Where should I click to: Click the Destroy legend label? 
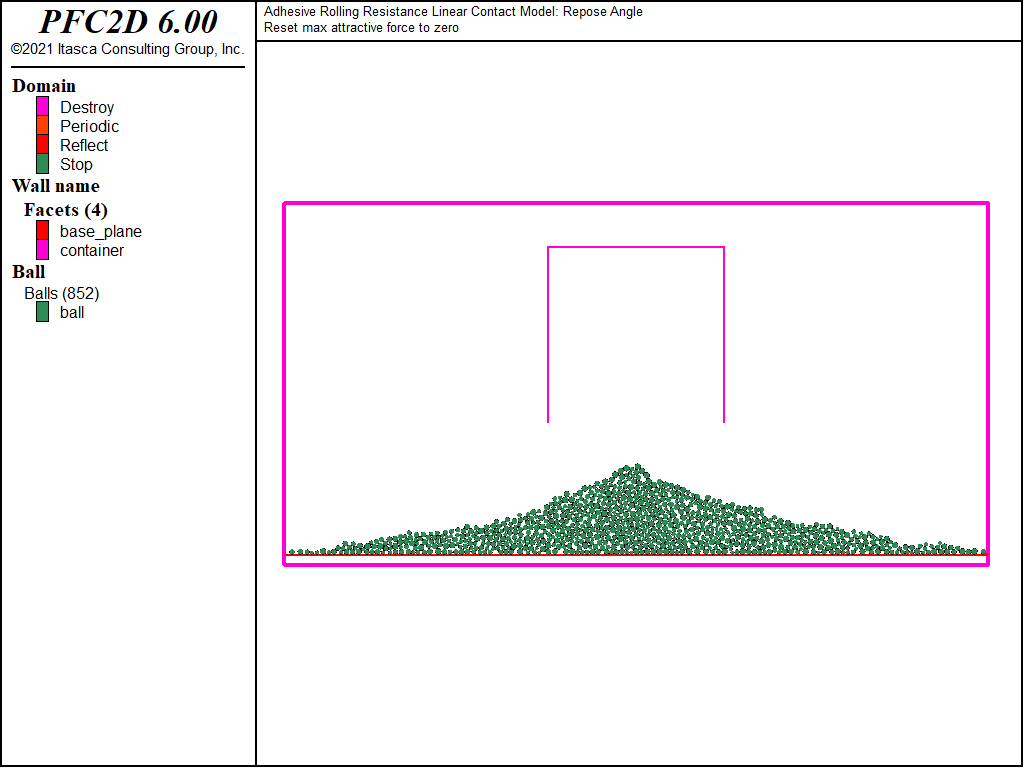pyautogui.click(x=87, y=107)
